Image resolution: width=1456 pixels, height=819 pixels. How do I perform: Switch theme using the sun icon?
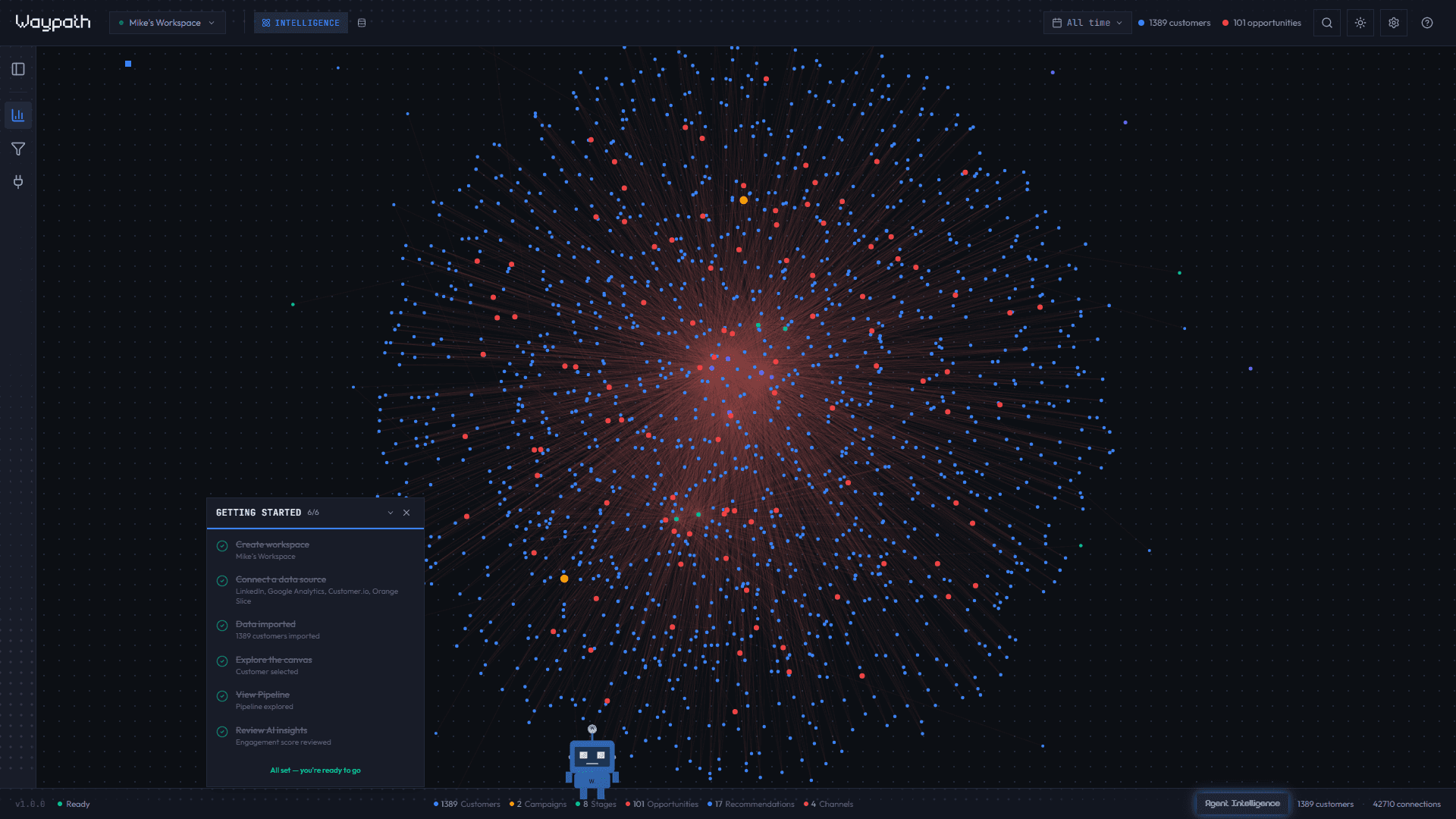point(1360,23)
